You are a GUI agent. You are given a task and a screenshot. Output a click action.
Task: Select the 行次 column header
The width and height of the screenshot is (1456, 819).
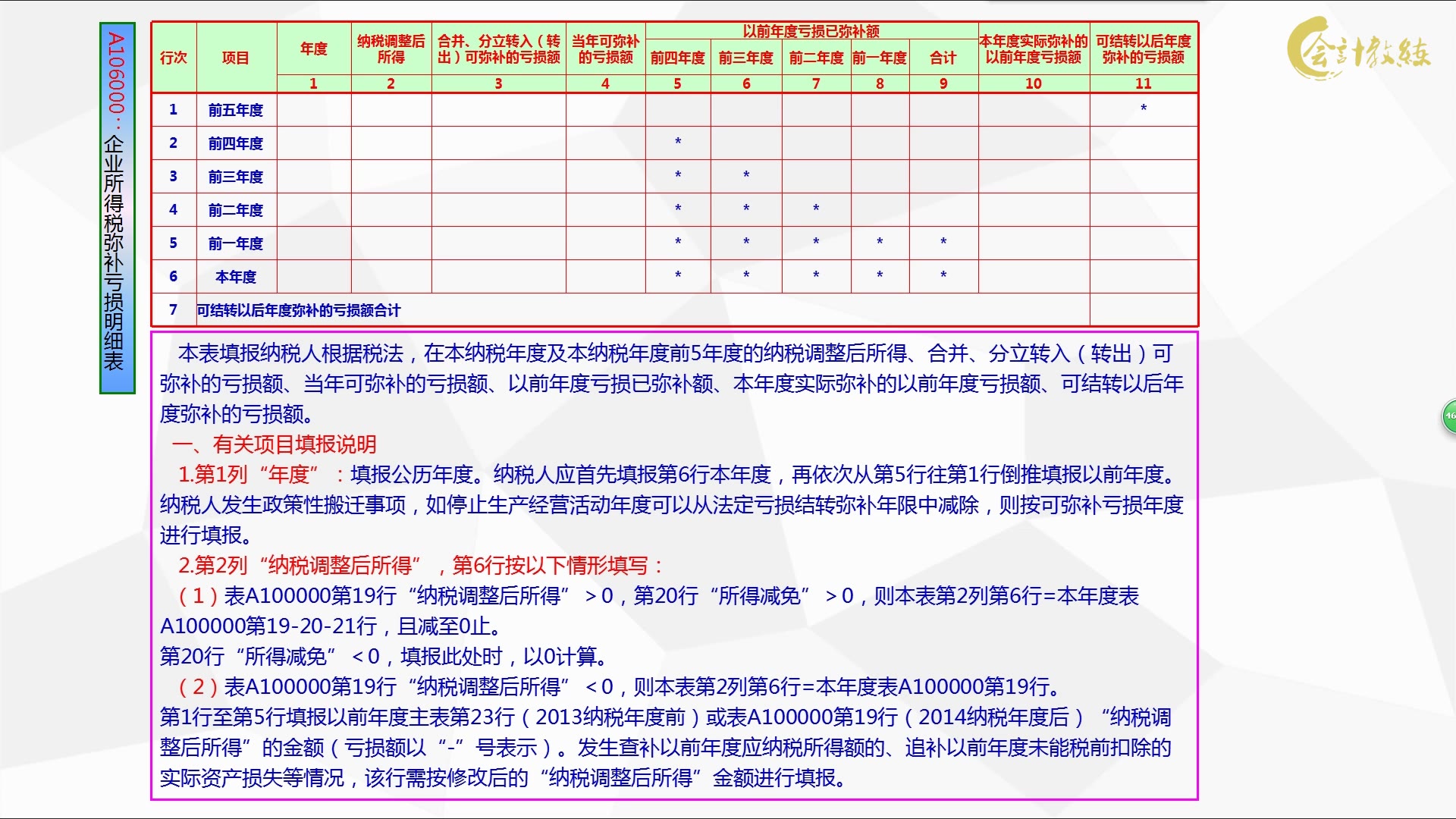click(174, 58)
